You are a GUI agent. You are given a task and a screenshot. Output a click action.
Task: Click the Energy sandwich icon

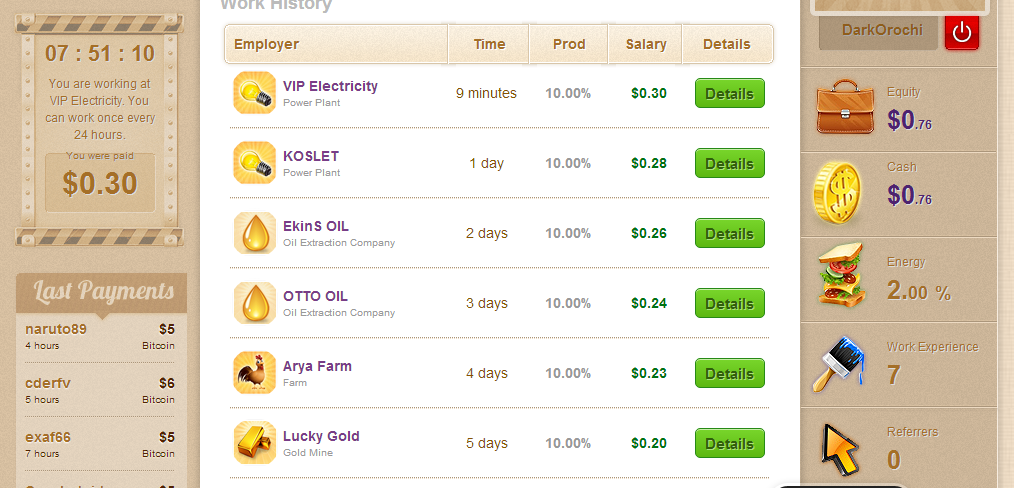click(x=840, y=275)
